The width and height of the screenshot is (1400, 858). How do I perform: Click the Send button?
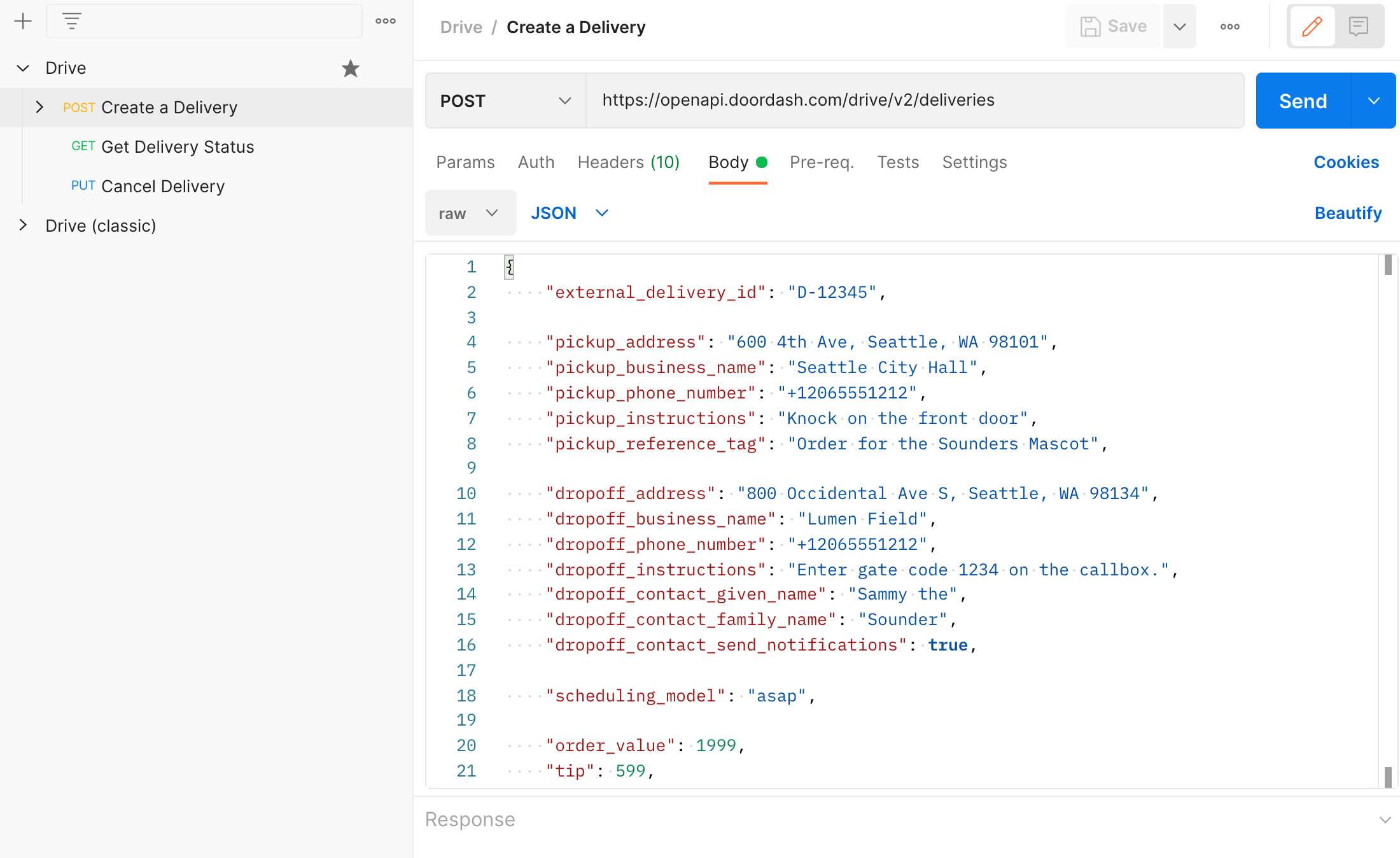pos(1302,100)
